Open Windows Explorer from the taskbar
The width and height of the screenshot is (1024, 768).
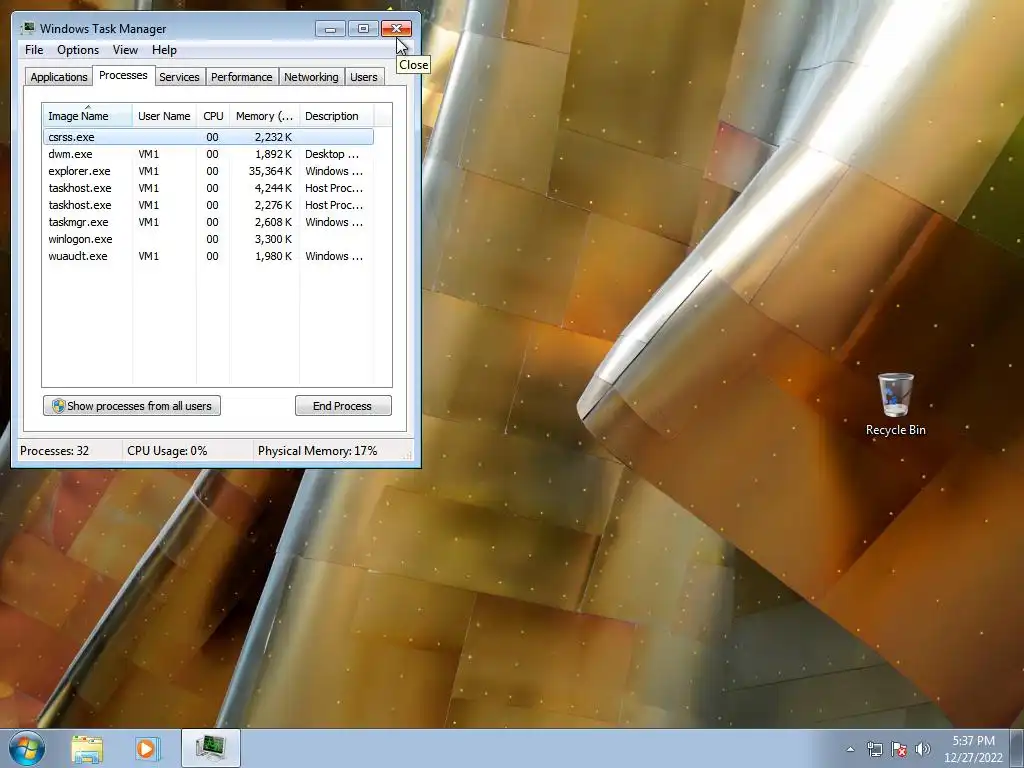pos(87,748)
